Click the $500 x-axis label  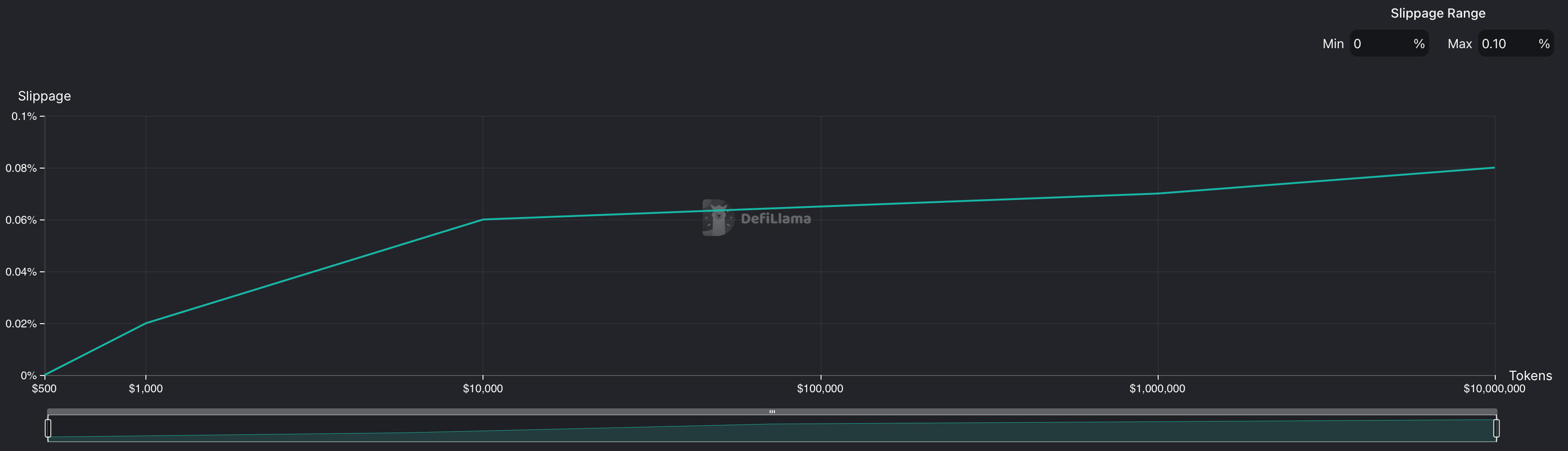click(44, 389)
